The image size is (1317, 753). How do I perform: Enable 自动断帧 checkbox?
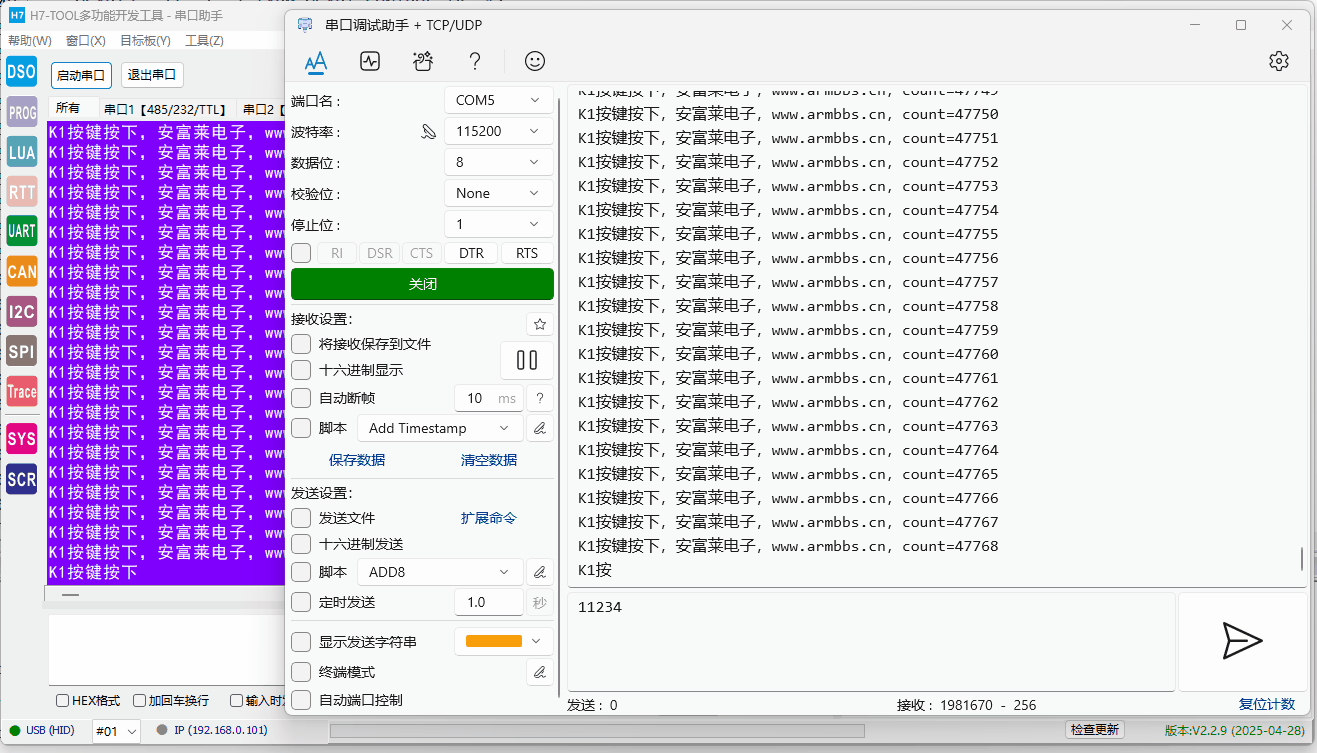click(301, 398)
